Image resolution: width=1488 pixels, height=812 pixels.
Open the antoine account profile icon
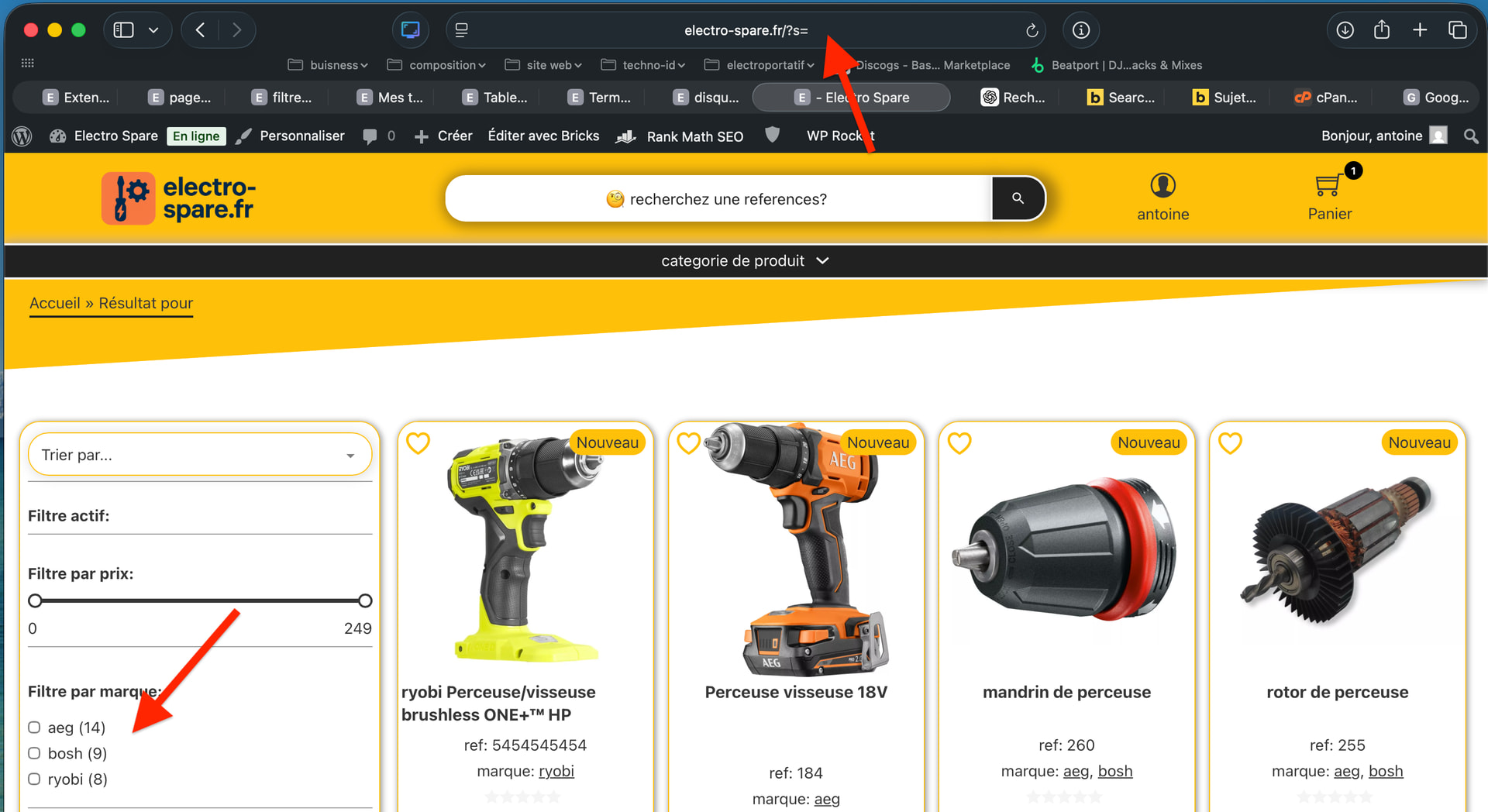1162,186
